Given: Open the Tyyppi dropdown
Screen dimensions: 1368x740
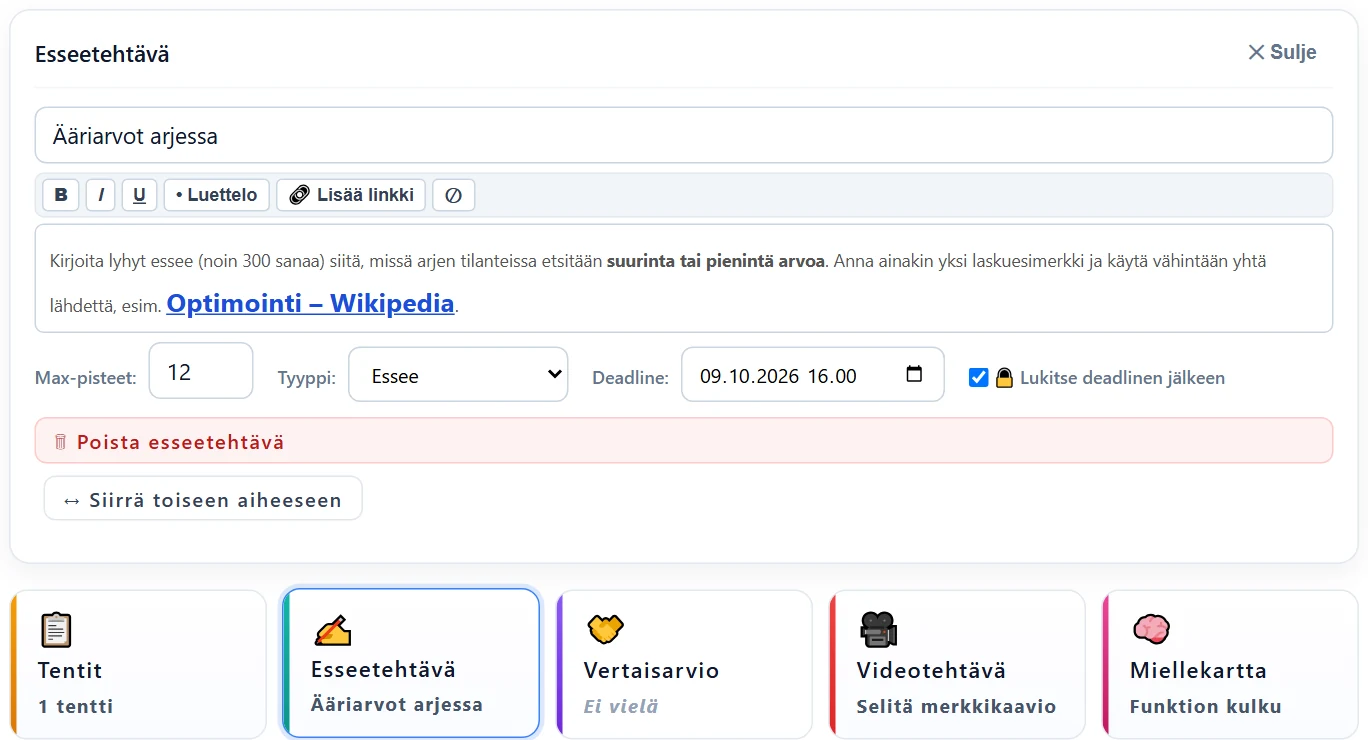Looking at the screenshot, I should (x=458, y=375).
